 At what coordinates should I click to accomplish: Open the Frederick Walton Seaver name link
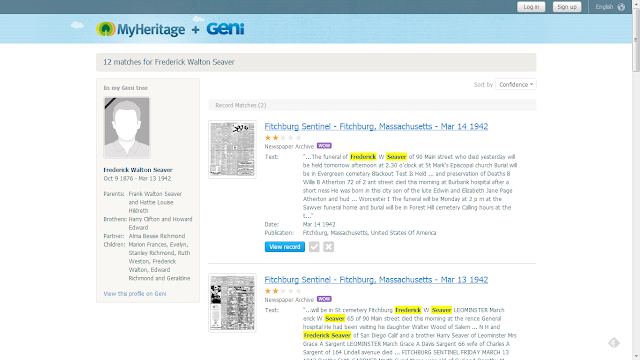[138, 170]
